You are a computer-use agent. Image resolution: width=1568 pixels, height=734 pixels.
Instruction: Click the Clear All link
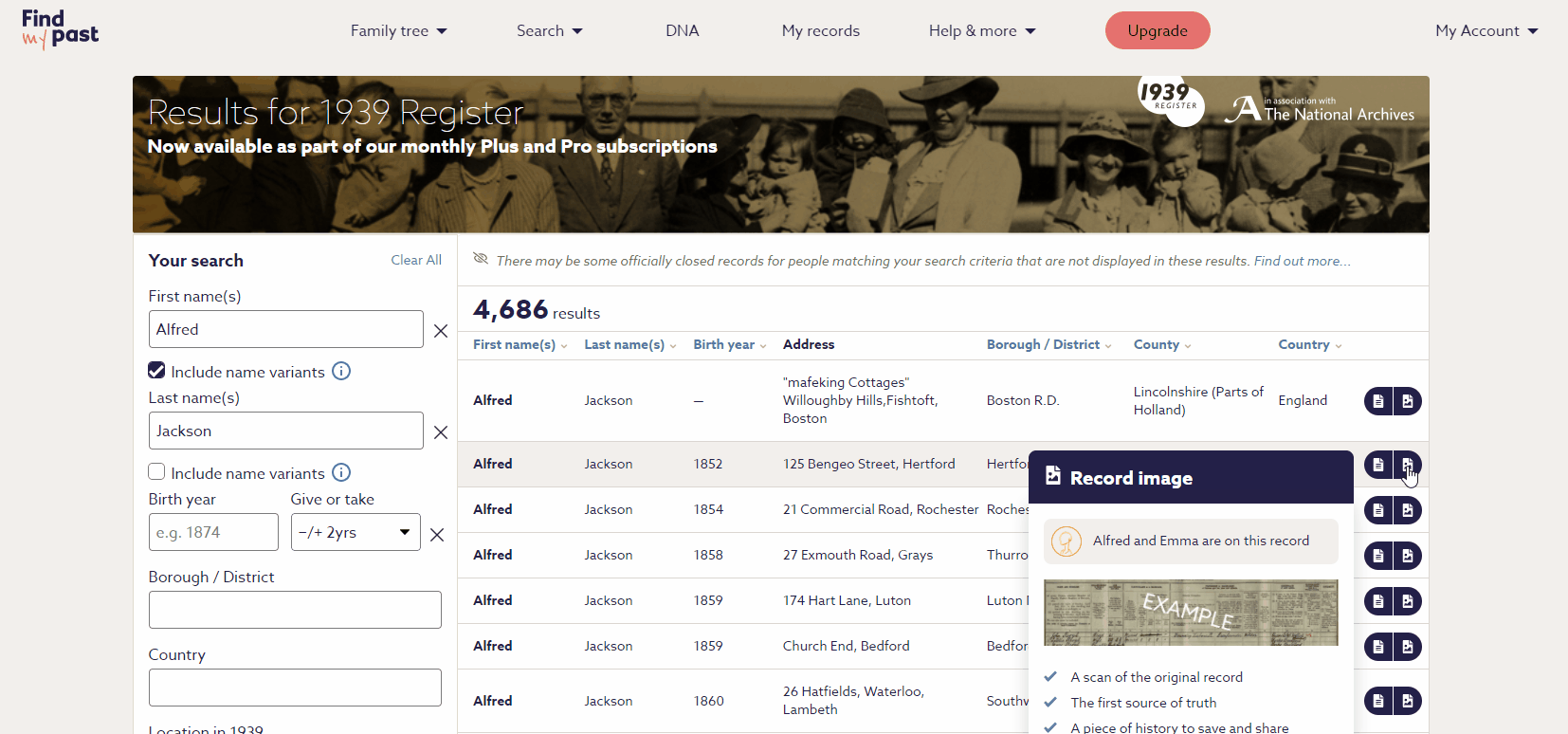click(x=416, y=260)
